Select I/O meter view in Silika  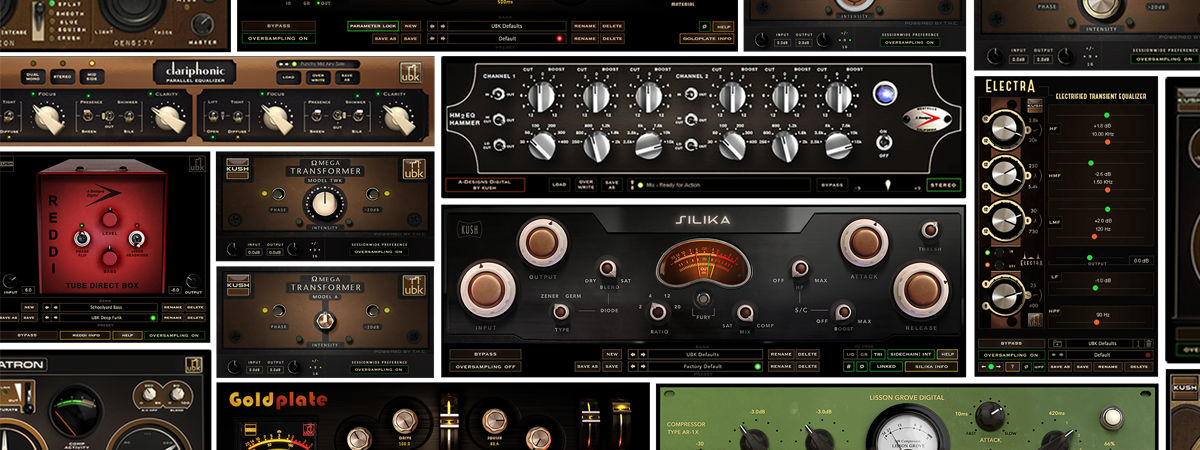tap(849, 354)
